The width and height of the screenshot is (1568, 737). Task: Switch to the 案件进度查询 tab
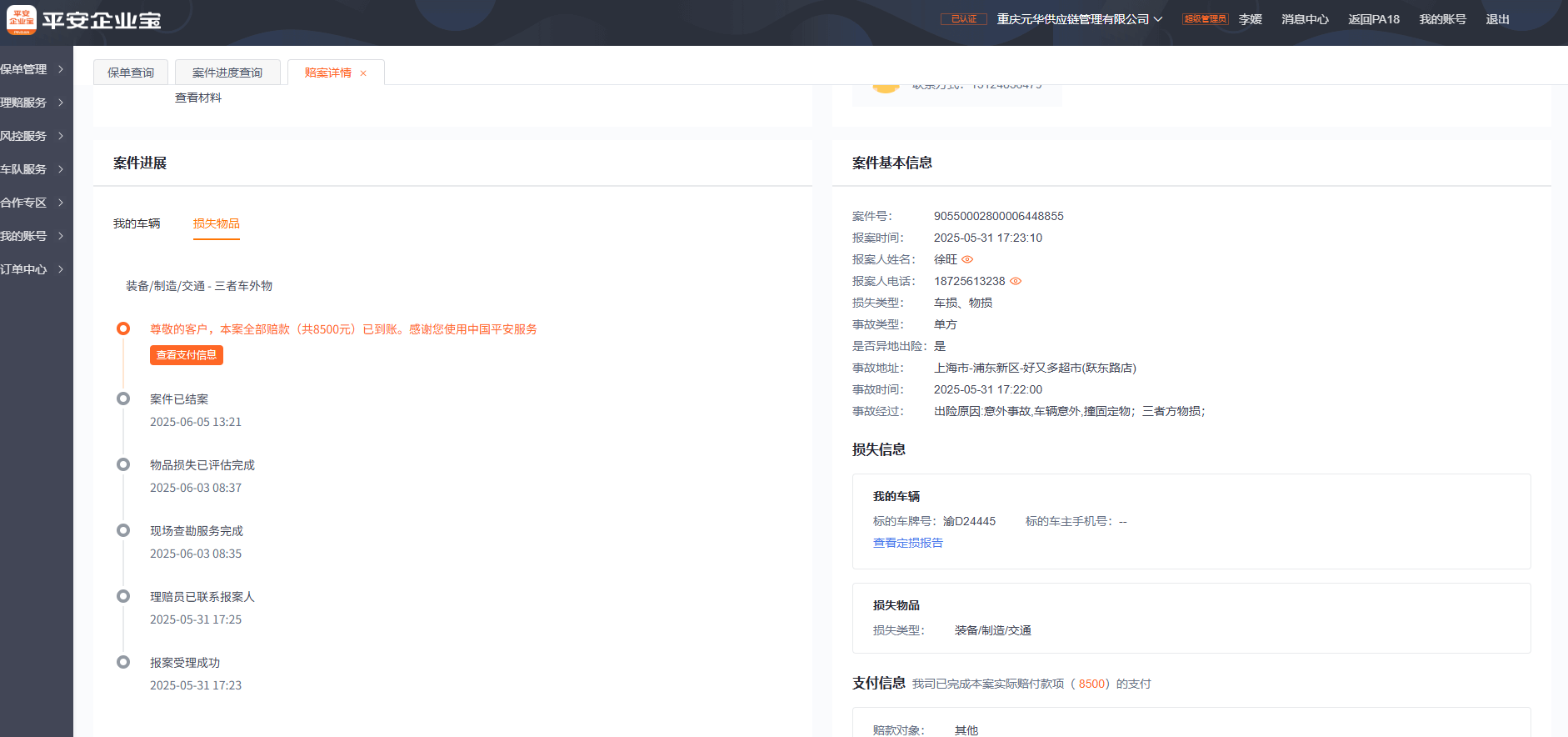227,73
